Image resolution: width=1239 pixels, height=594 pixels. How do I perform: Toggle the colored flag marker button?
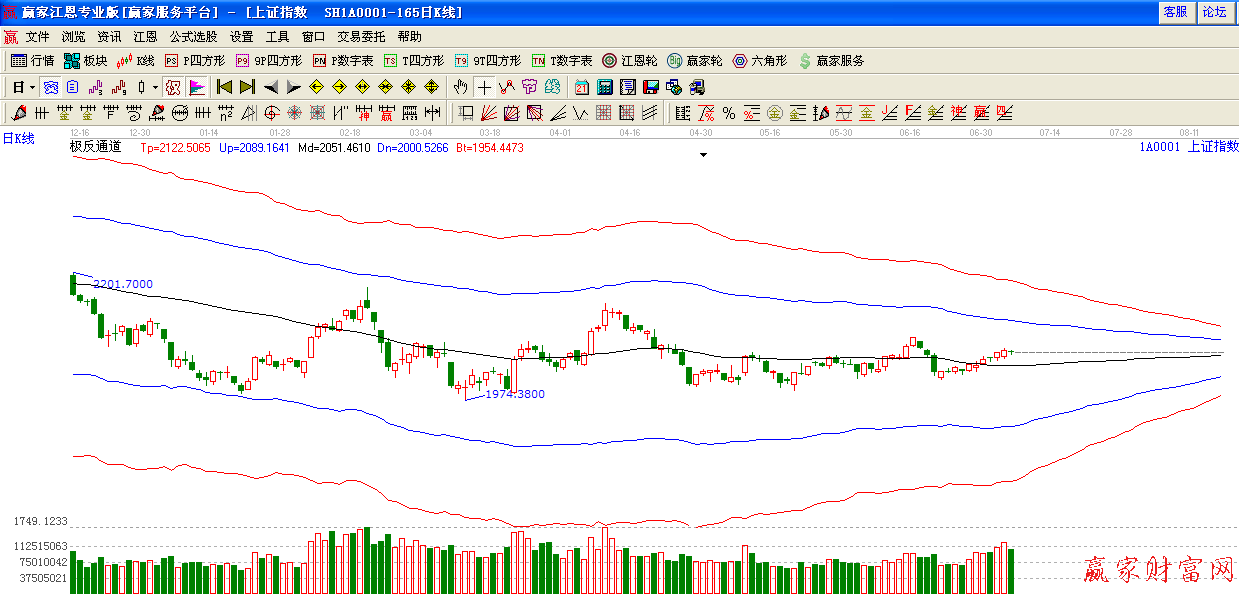click(x=196, y=87)
